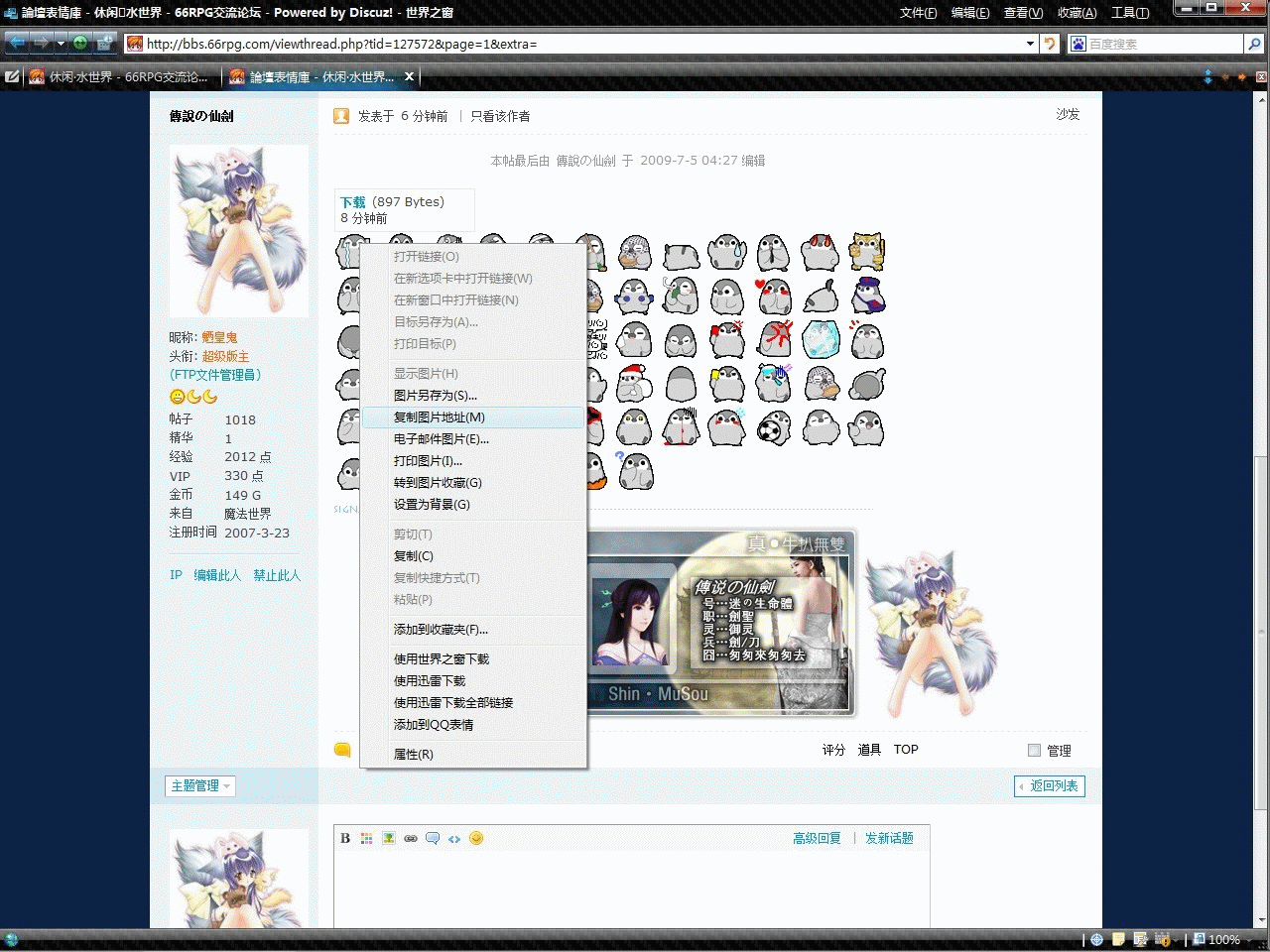Click the ice cube penguin emoticon
Screen dimensions: 1270x952
pos(821,340)
